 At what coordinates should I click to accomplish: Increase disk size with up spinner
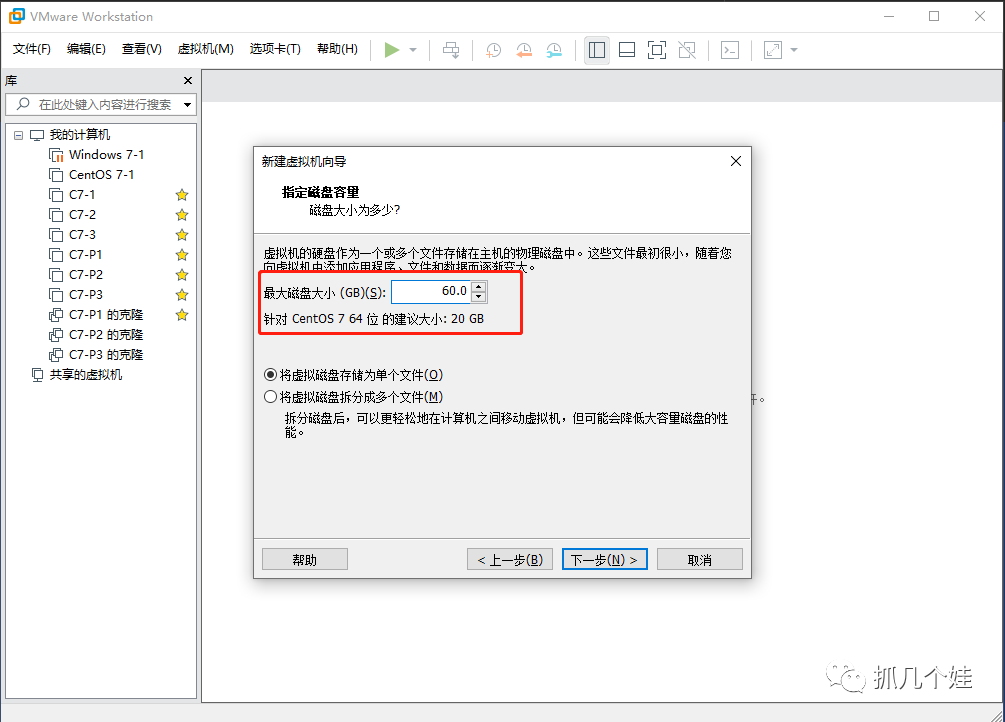479,287
